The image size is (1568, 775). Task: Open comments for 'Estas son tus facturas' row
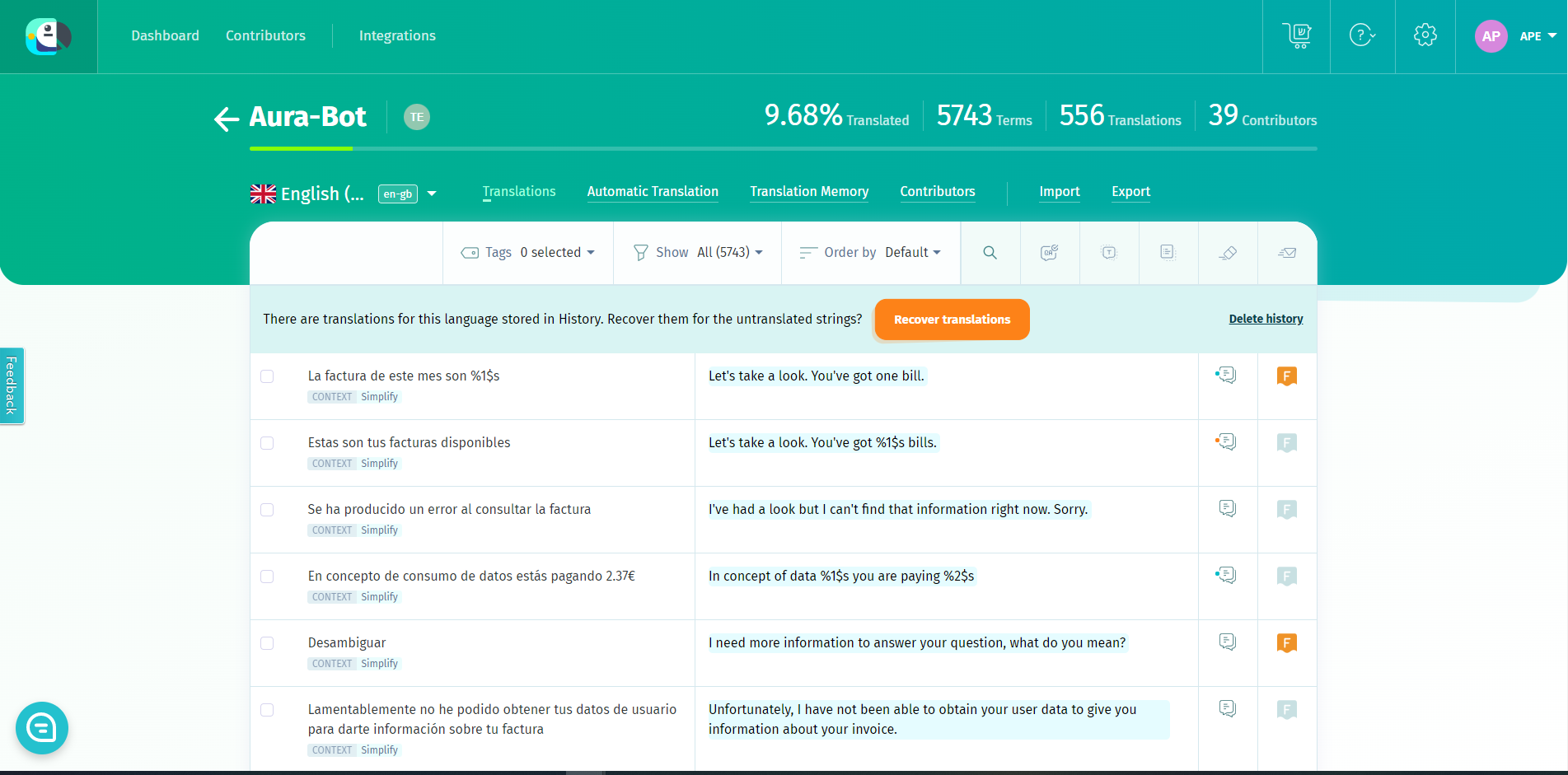tap(1227, 442)
